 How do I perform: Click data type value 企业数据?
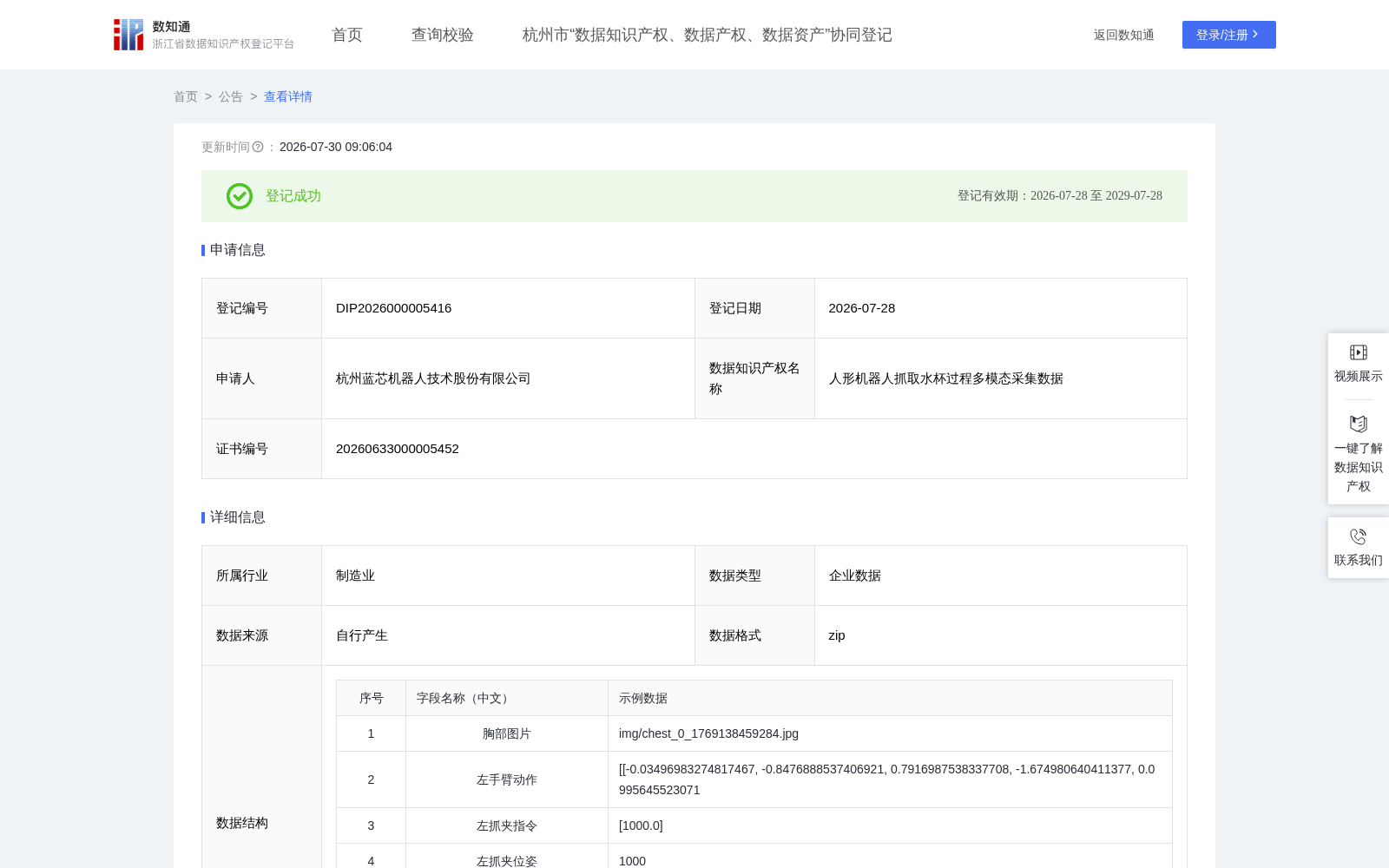point(855,575)
